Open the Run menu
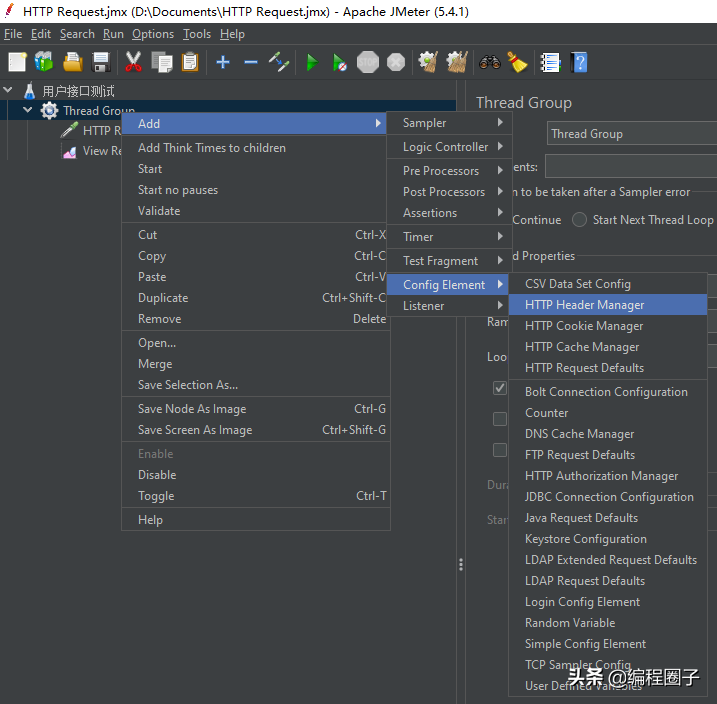 tap(113, 34)
